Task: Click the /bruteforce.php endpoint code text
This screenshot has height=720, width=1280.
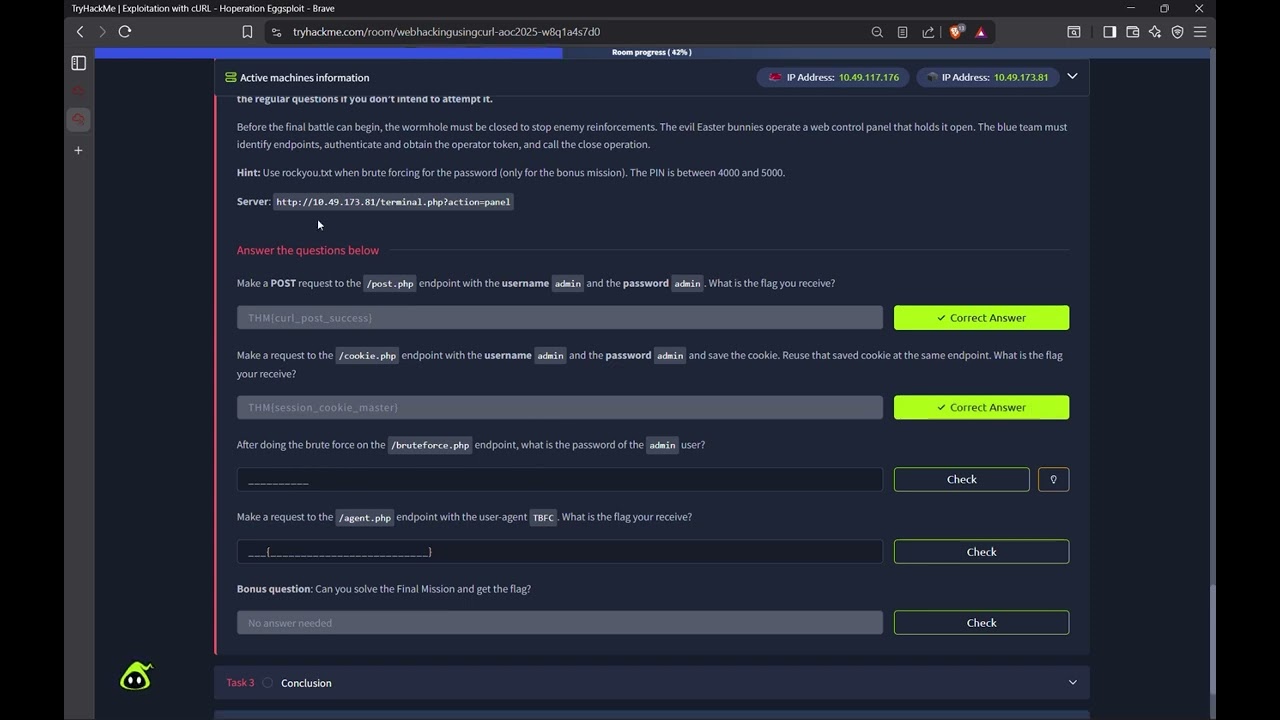Action: pos(430,445)
